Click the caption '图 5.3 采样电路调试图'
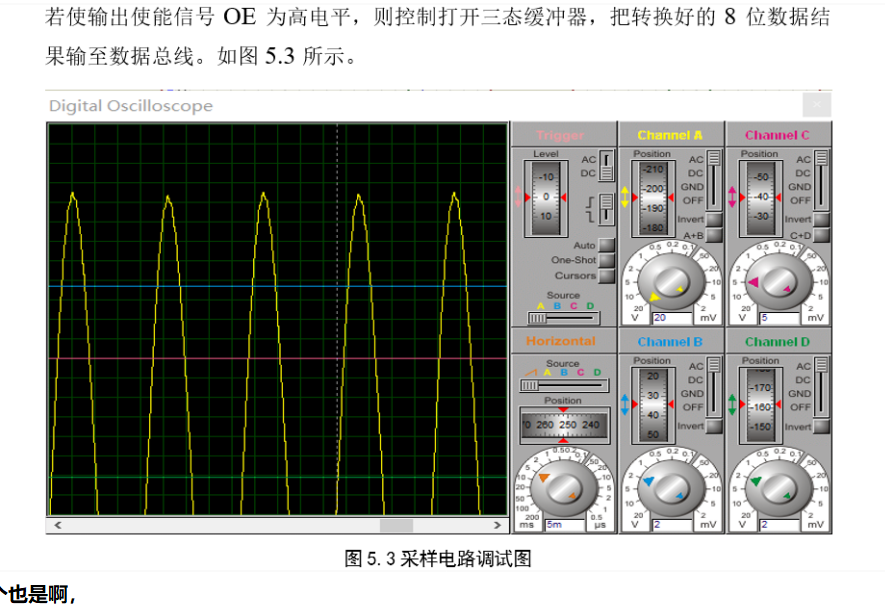The width and height of the screenshot is (885, 609). click(x=438, y=559)
